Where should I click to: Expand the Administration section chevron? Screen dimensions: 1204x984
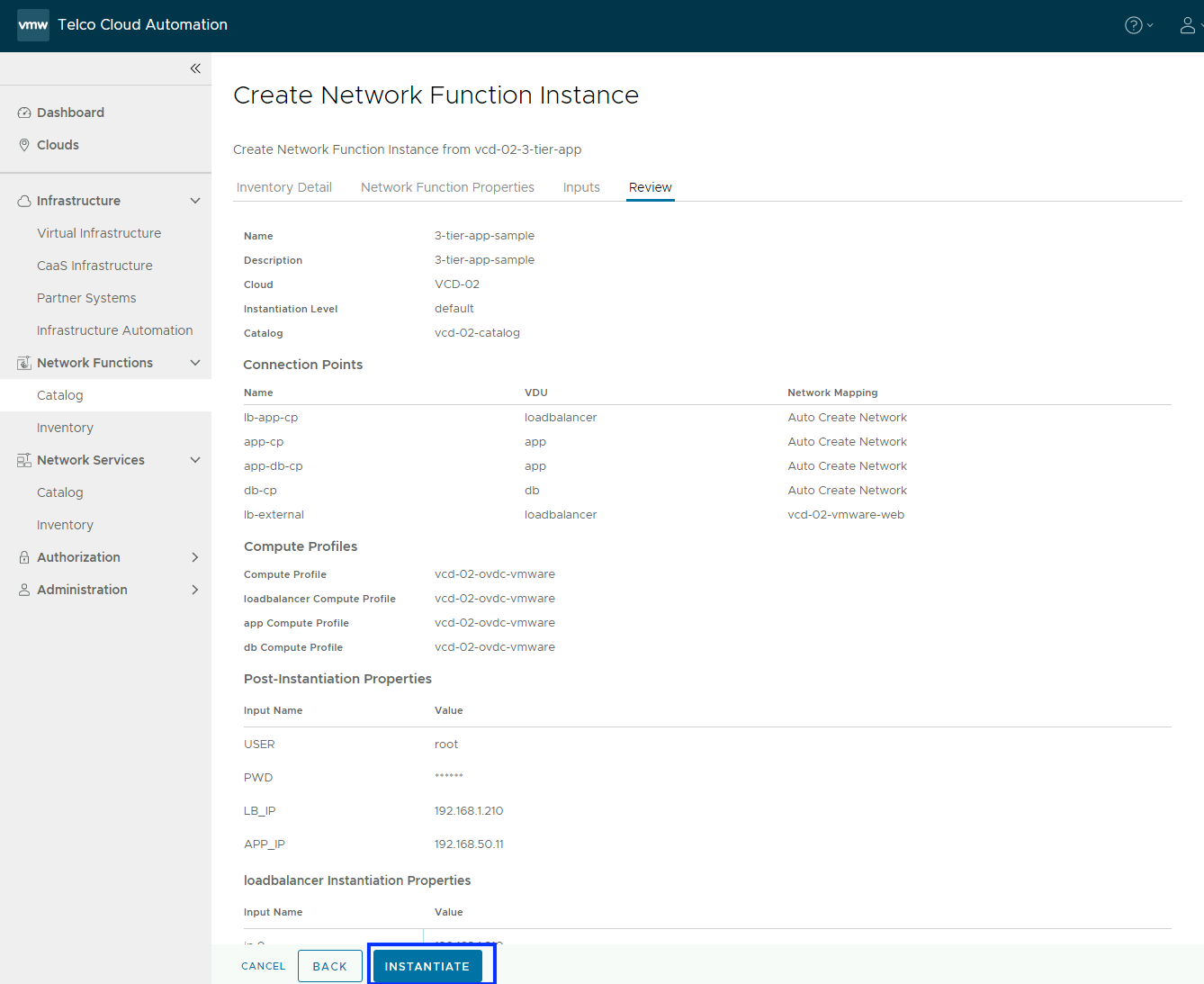tap(195, 590)
